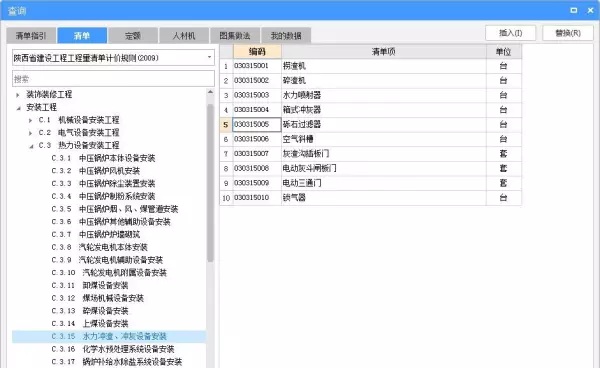This screenshot has width=600, height=368.
Task: Click the 单位 column header
Action: [x=504, y=52]
